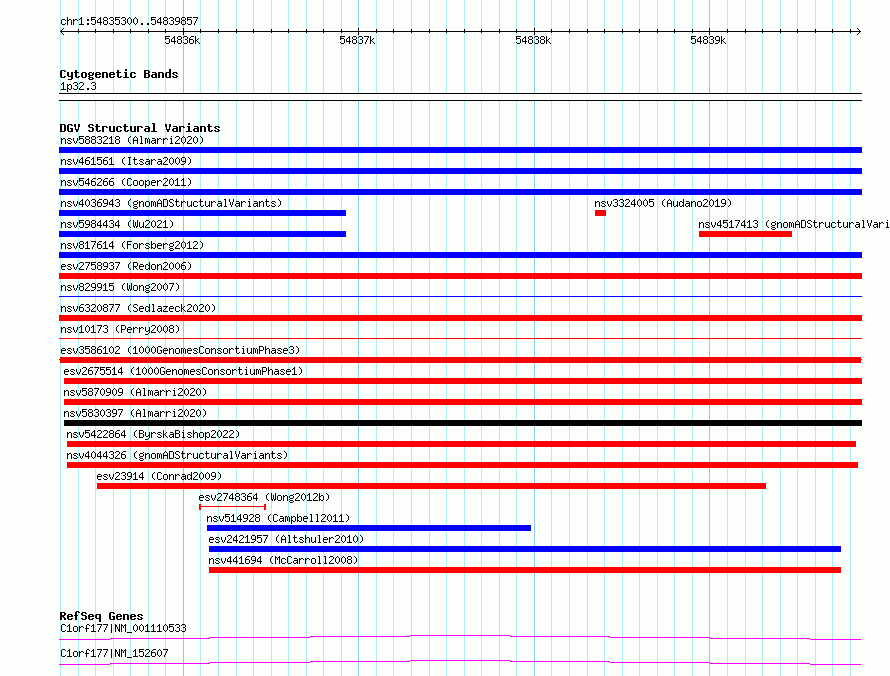Click nsv4036943 (gnomADStructuralVariants) blue bar
Image resolution: width=890 pixels, height=676 pixels.
click(203, 213)
